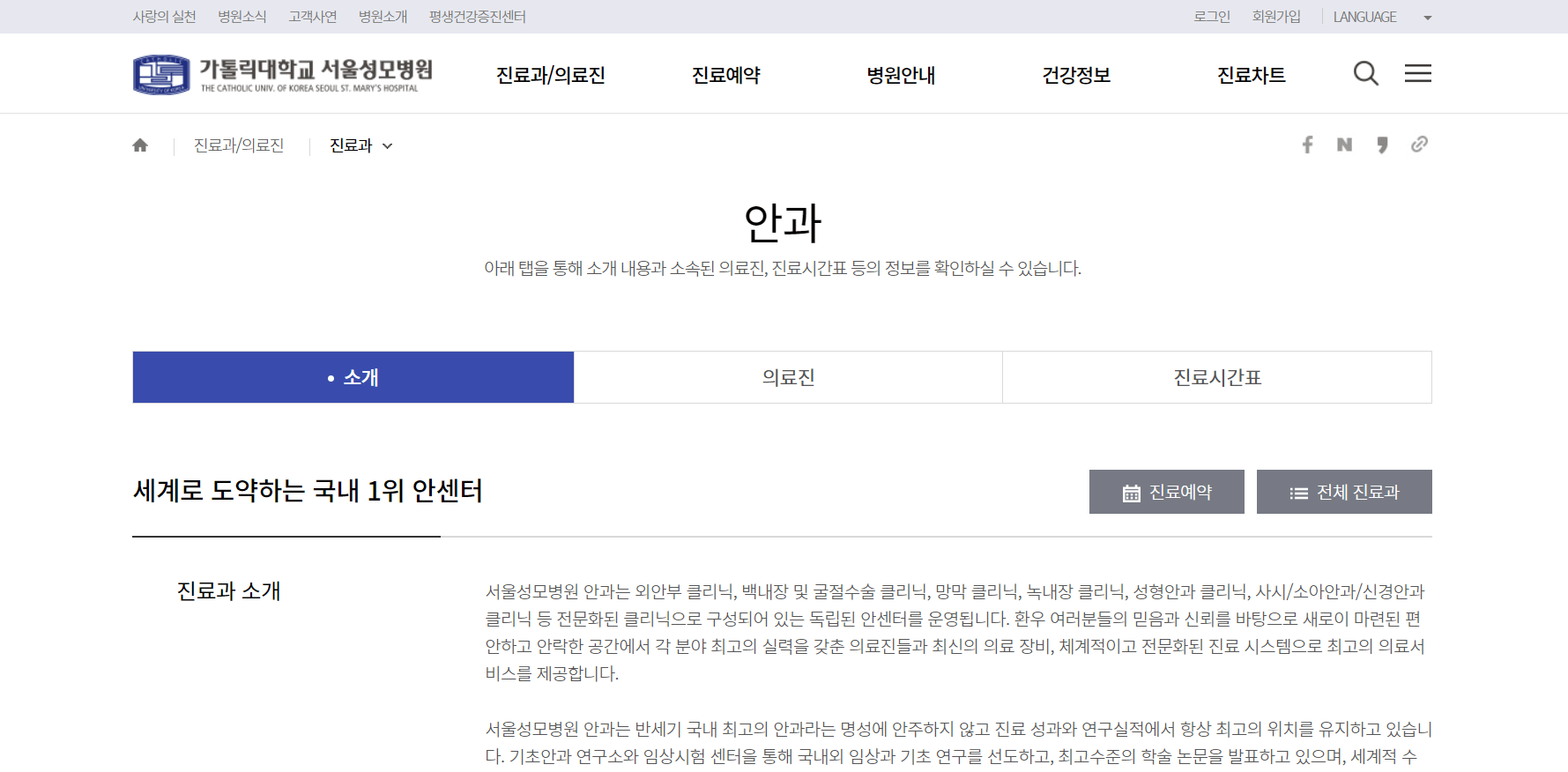The image size is (1568, 772).
Task: Share page on Naver icon
Action: click(1344, 145)
